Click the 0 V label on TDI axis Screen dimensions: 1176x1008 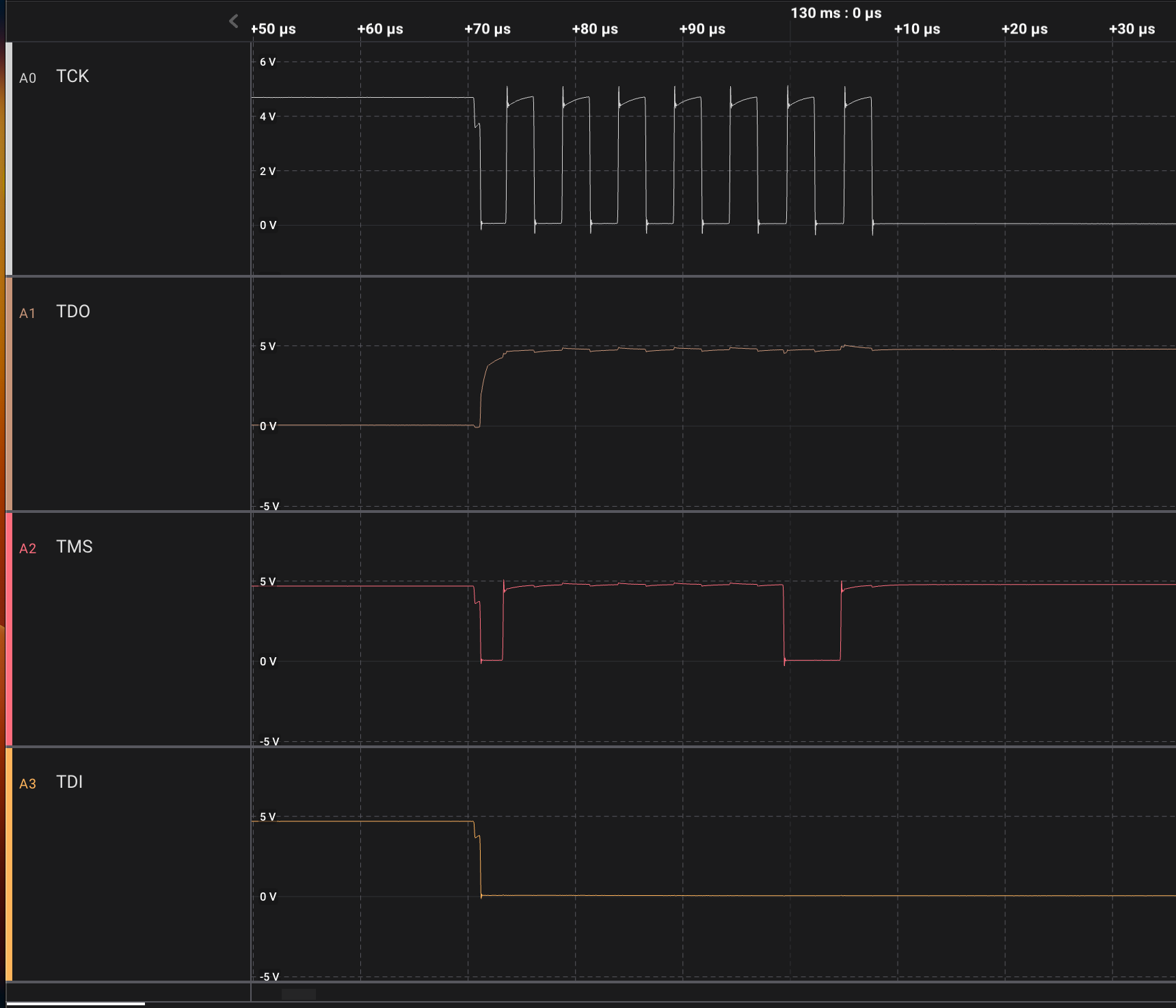click(x=268, y=897)
